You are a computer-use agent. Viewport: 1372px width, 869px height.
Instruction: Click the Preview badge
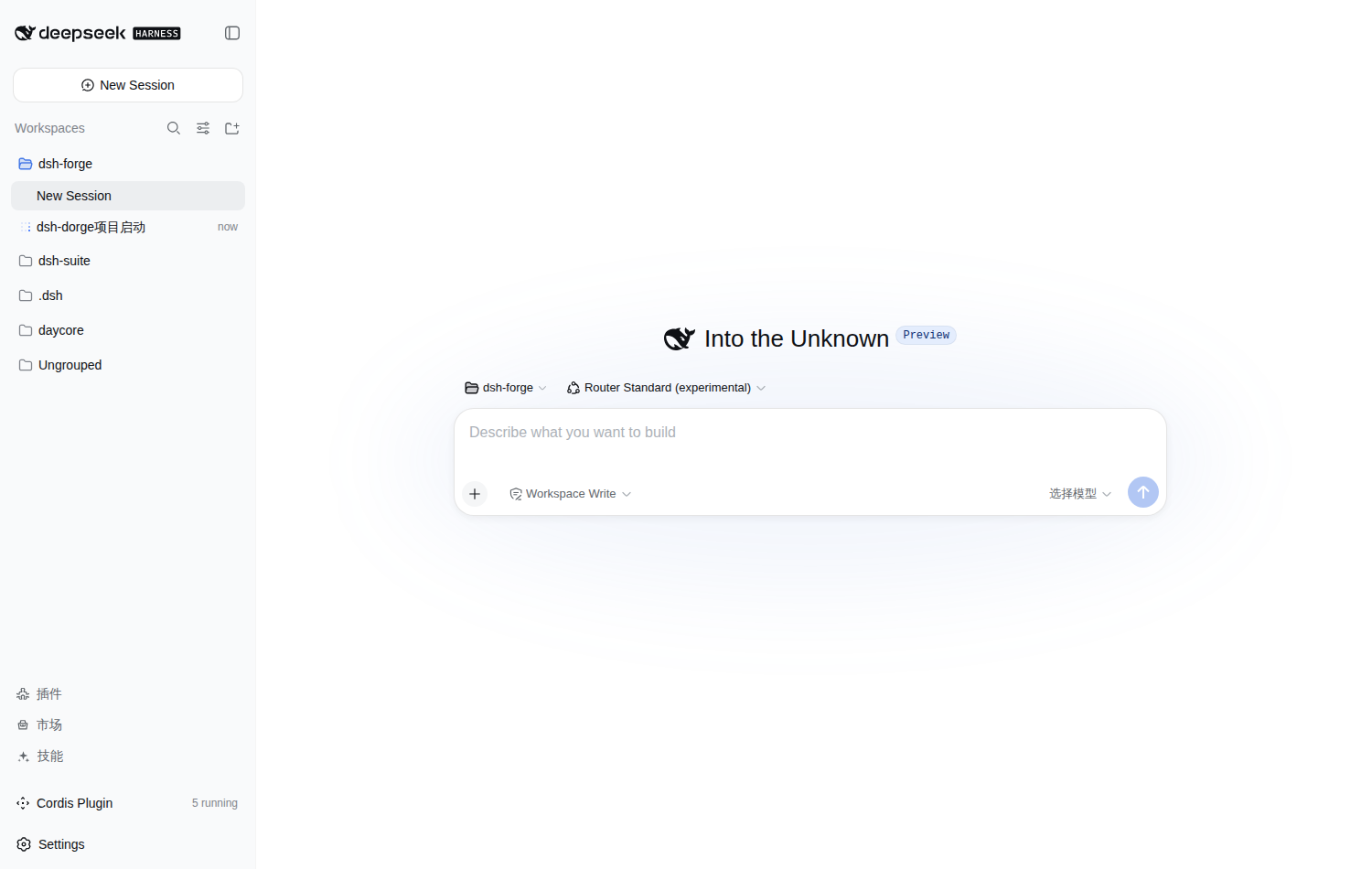click(x=926, y=335)
